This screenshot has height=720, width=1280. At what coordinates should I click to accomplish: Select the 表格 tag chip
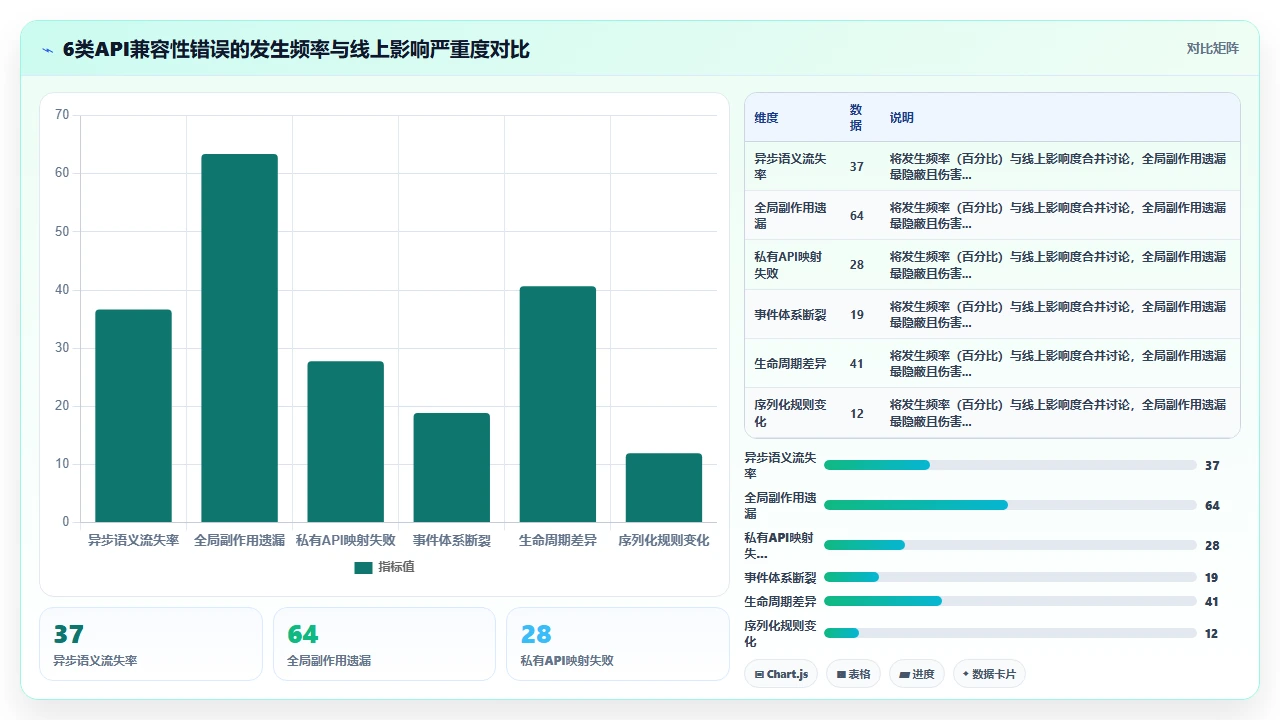pyautogui.click(x=853, y=674)
